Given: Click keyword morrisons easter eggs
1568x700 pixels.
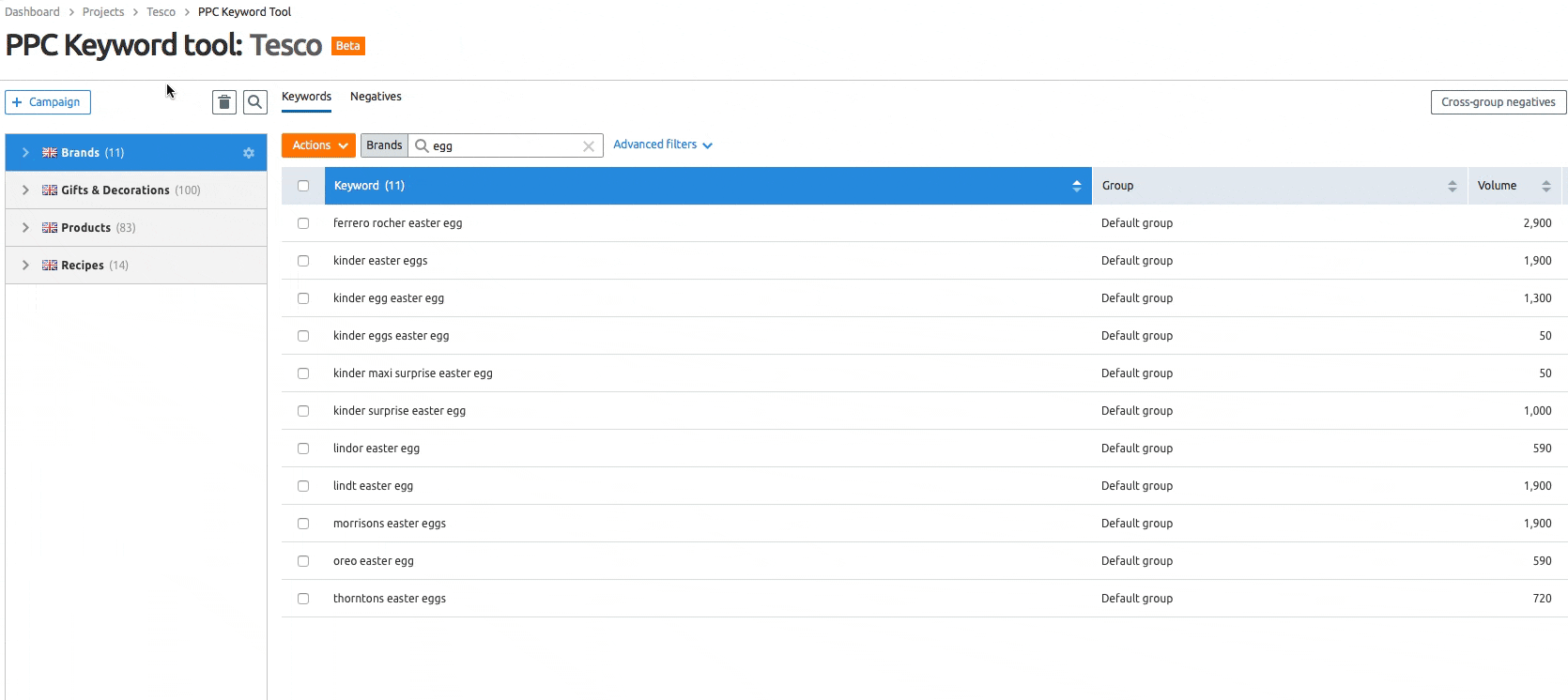Looking at the screenshot, I should click(390, 524).
